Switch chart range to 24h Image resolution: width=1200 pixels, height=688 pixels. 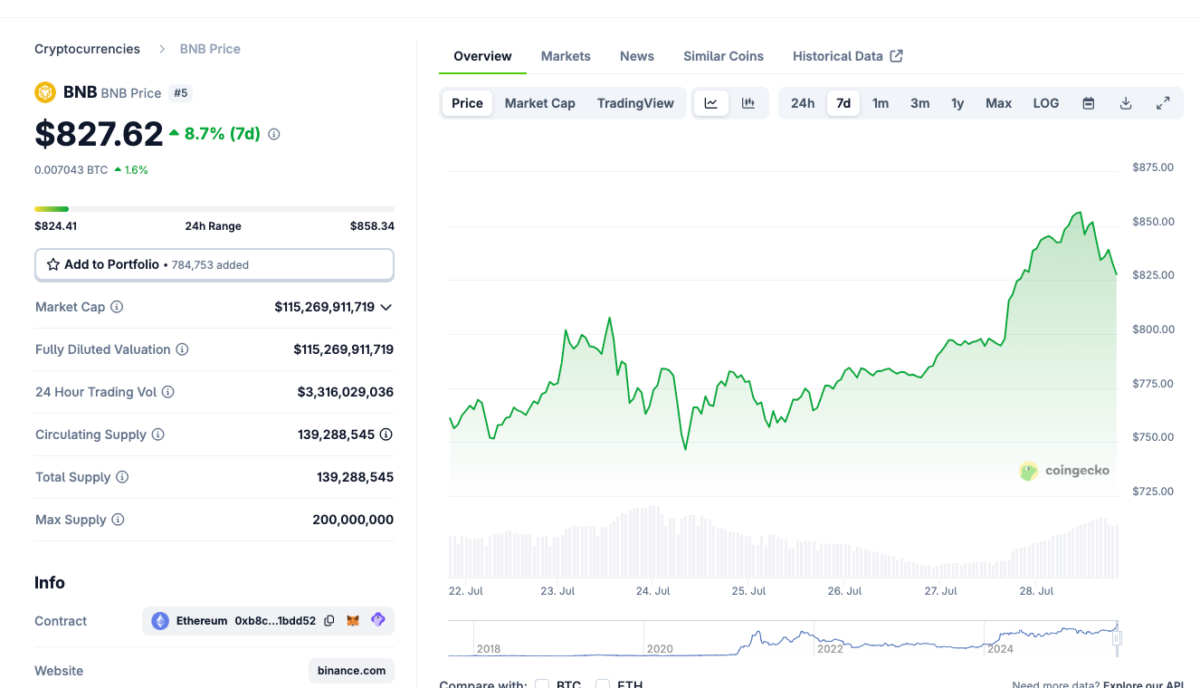[803, 103]
